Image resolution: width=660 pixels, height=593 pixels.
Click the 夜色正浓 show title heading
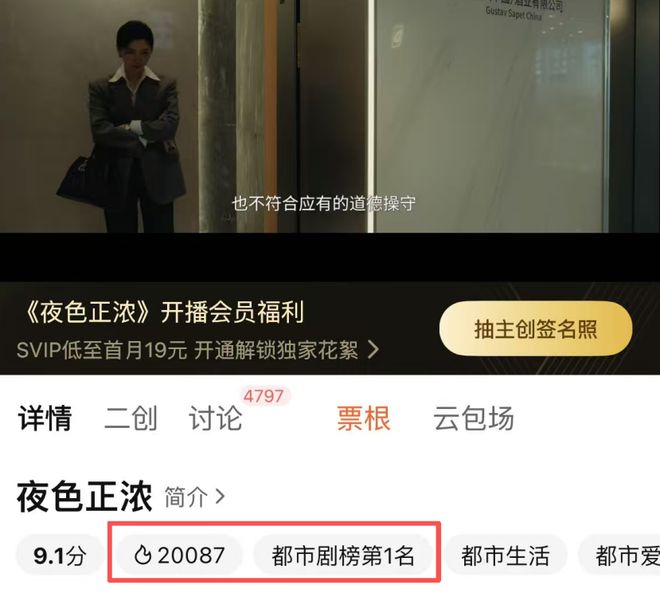(x=84, y=497)
